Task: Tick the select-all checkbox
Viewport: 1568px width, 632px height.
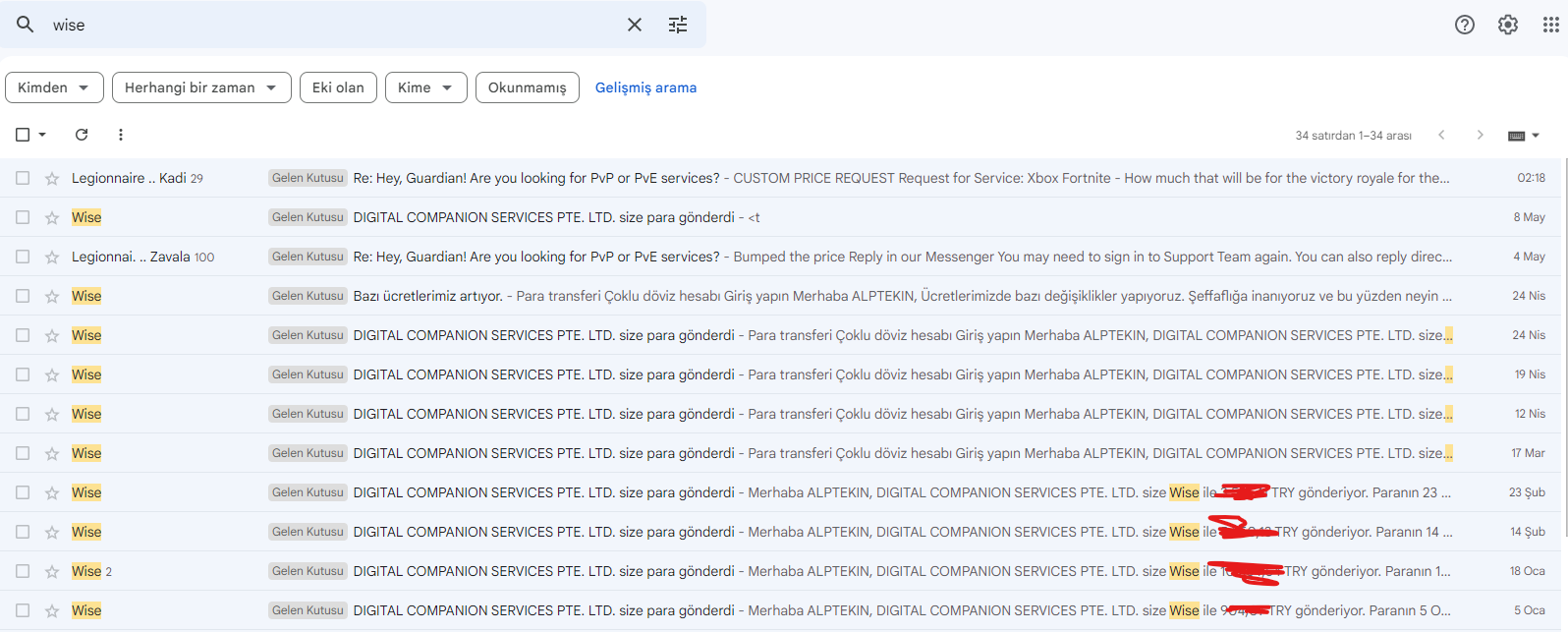Action: pyautogui.click(x=23, y=135)
